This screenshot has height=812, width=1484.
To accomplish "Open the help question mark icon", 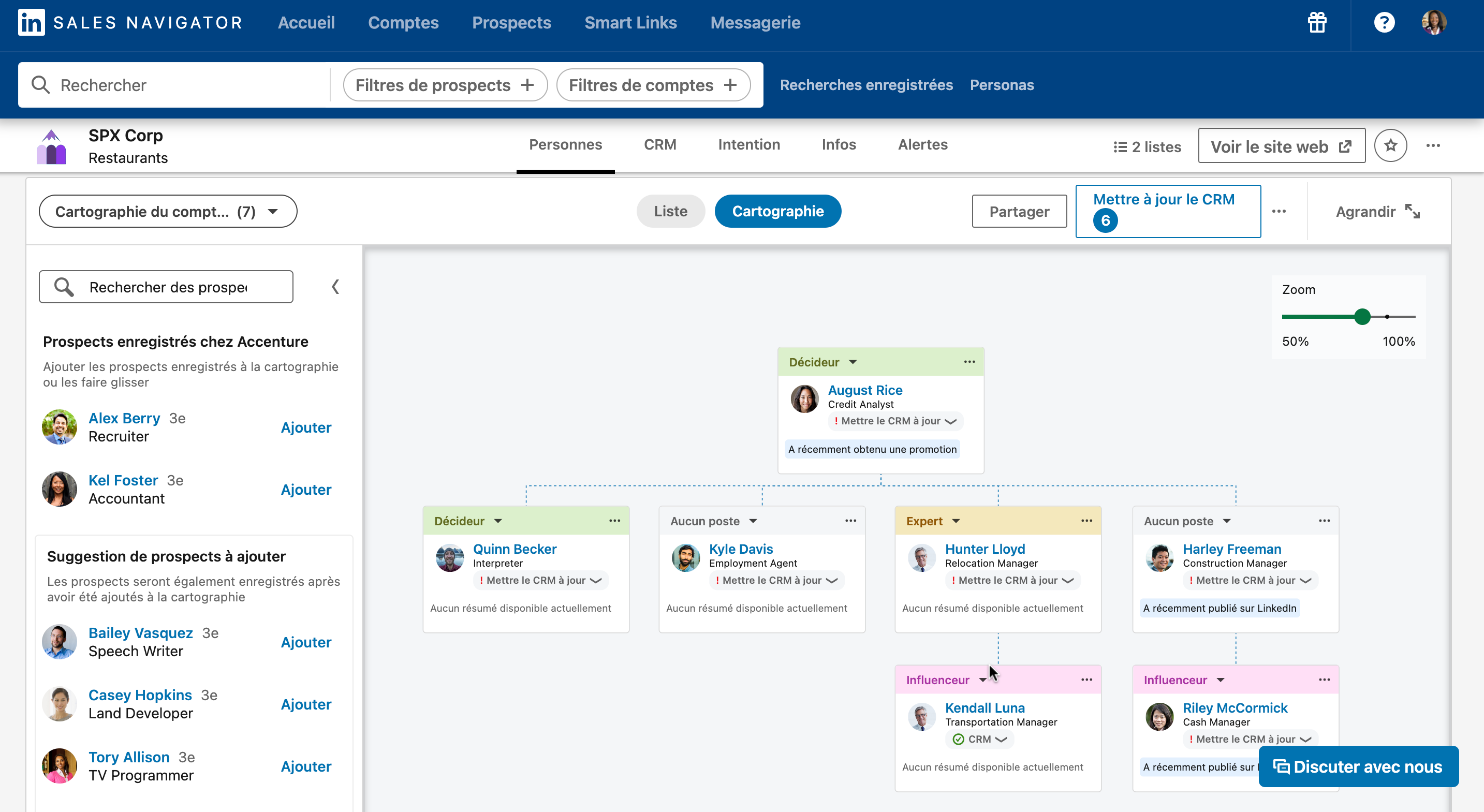I will 1384,22.
